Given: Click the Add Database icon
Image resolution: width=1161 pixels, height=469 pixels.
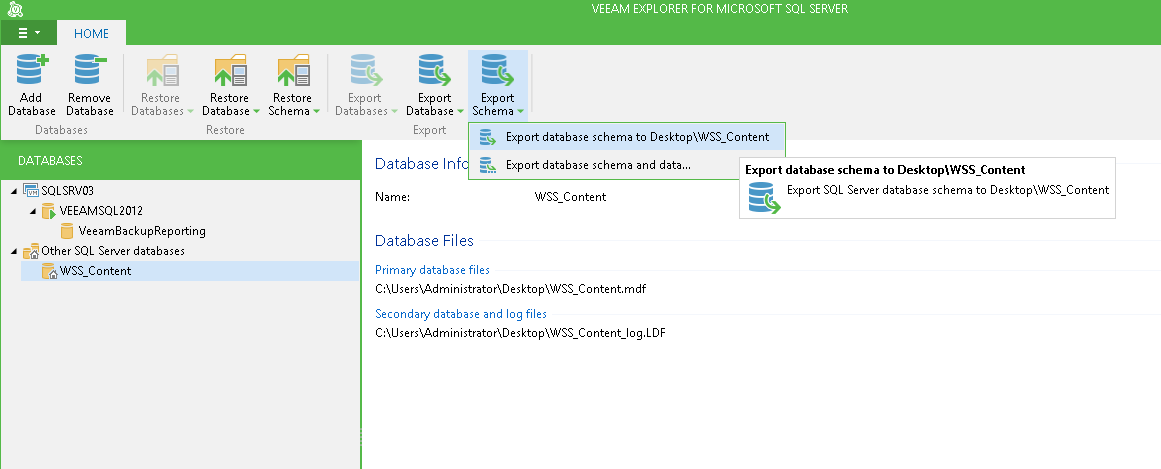Looking at the screenshot, I should (32, 70).
